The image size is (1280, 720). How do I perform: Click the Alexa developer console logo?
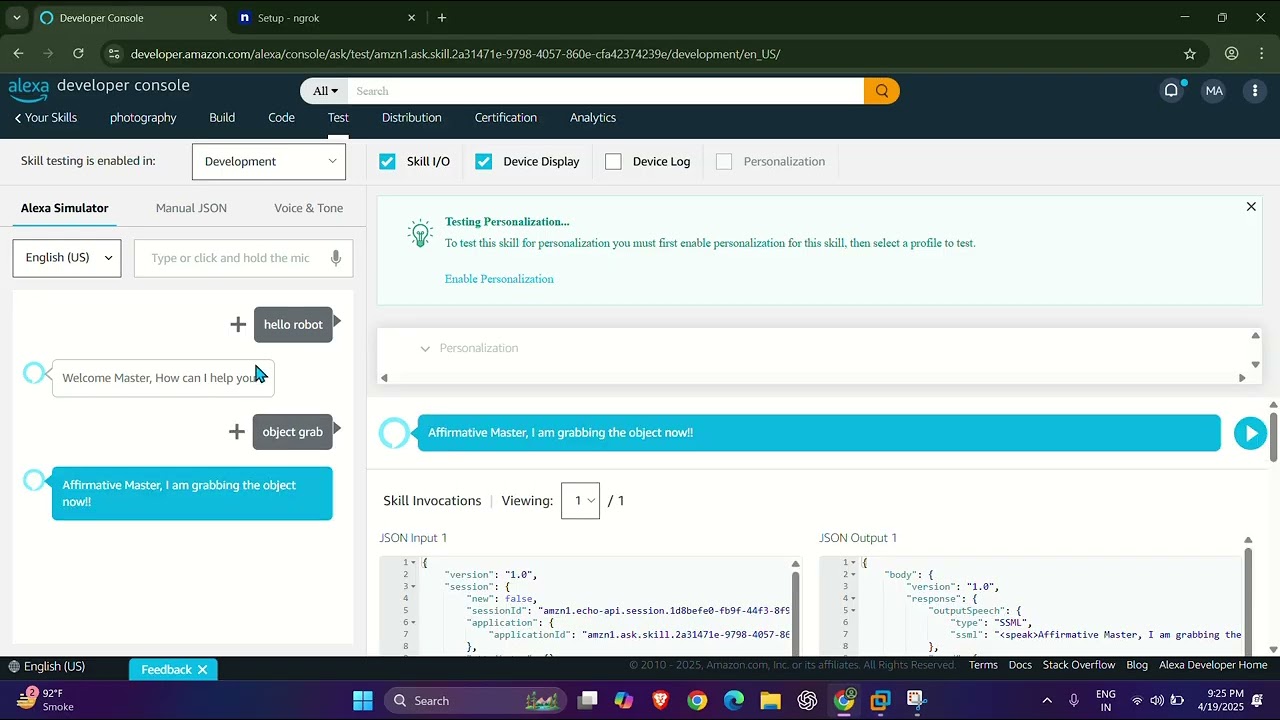click(x=99, y=88)
